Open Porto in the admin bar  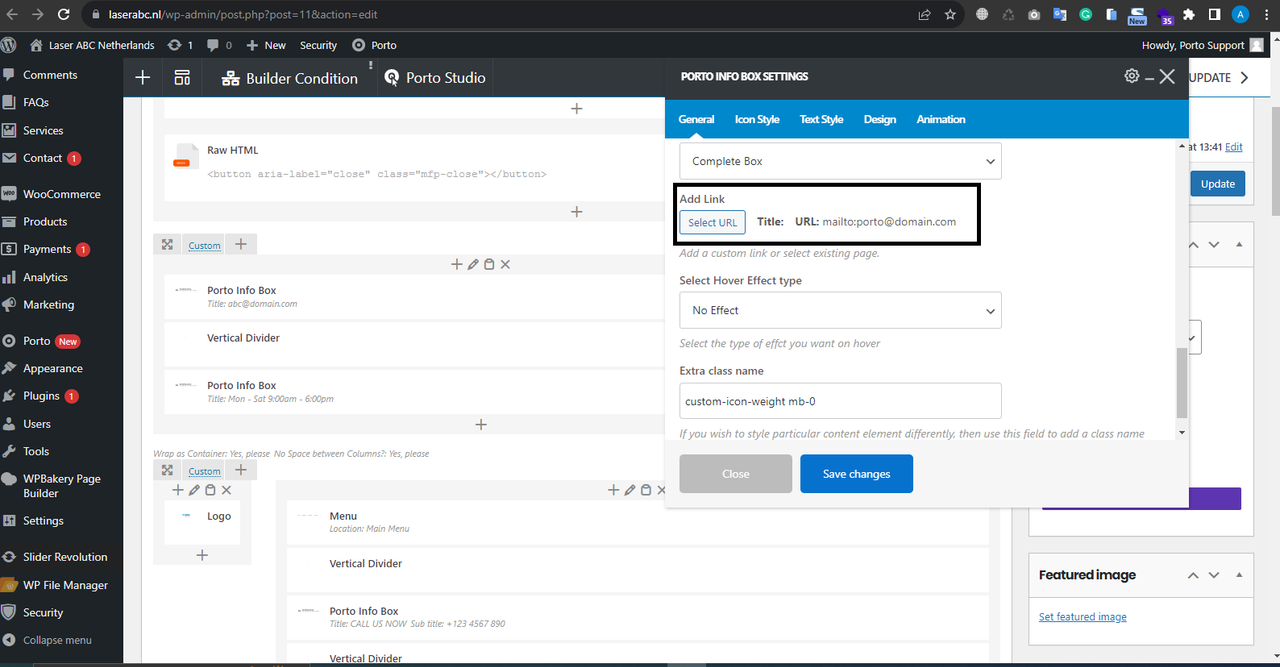tap(374, 45)
